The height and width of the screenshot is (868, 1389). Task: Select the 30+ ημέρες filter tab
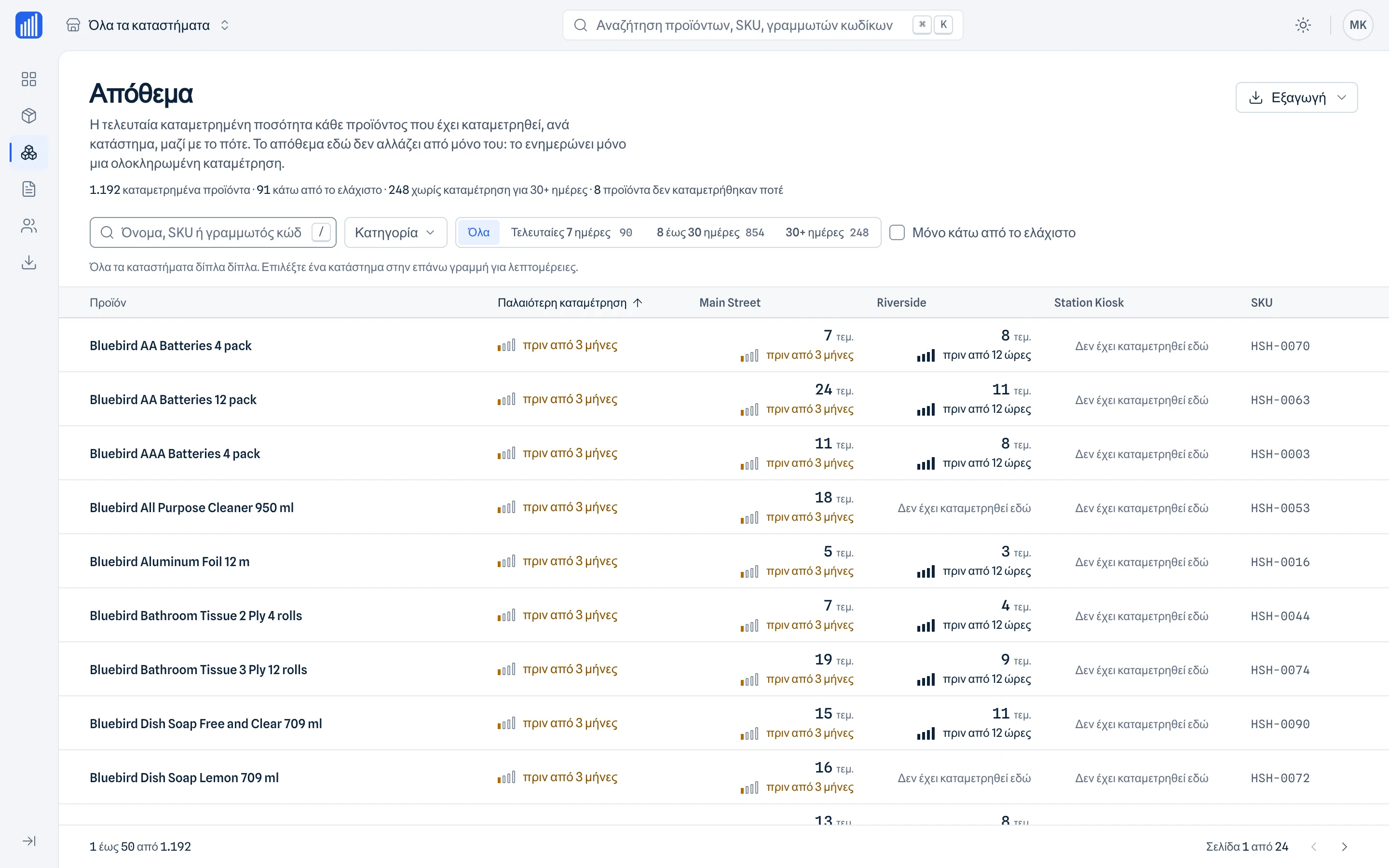[827, 232]
